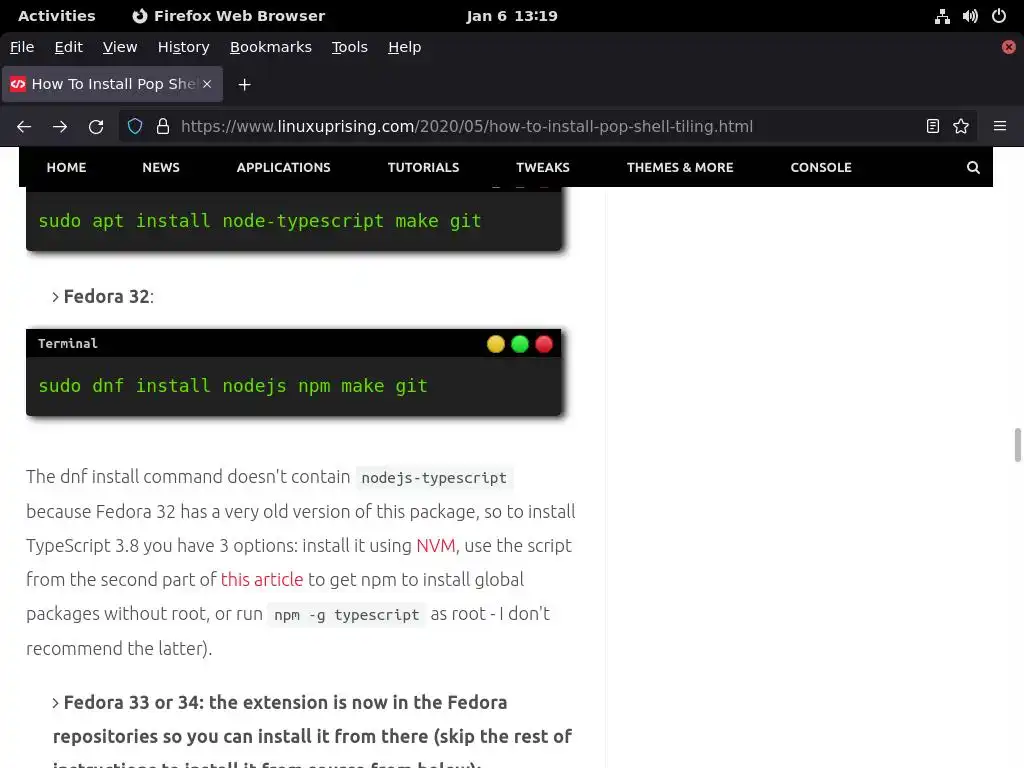
Task: Click the nodejs-typescript inline code
Action: click(x=434, y=478)
